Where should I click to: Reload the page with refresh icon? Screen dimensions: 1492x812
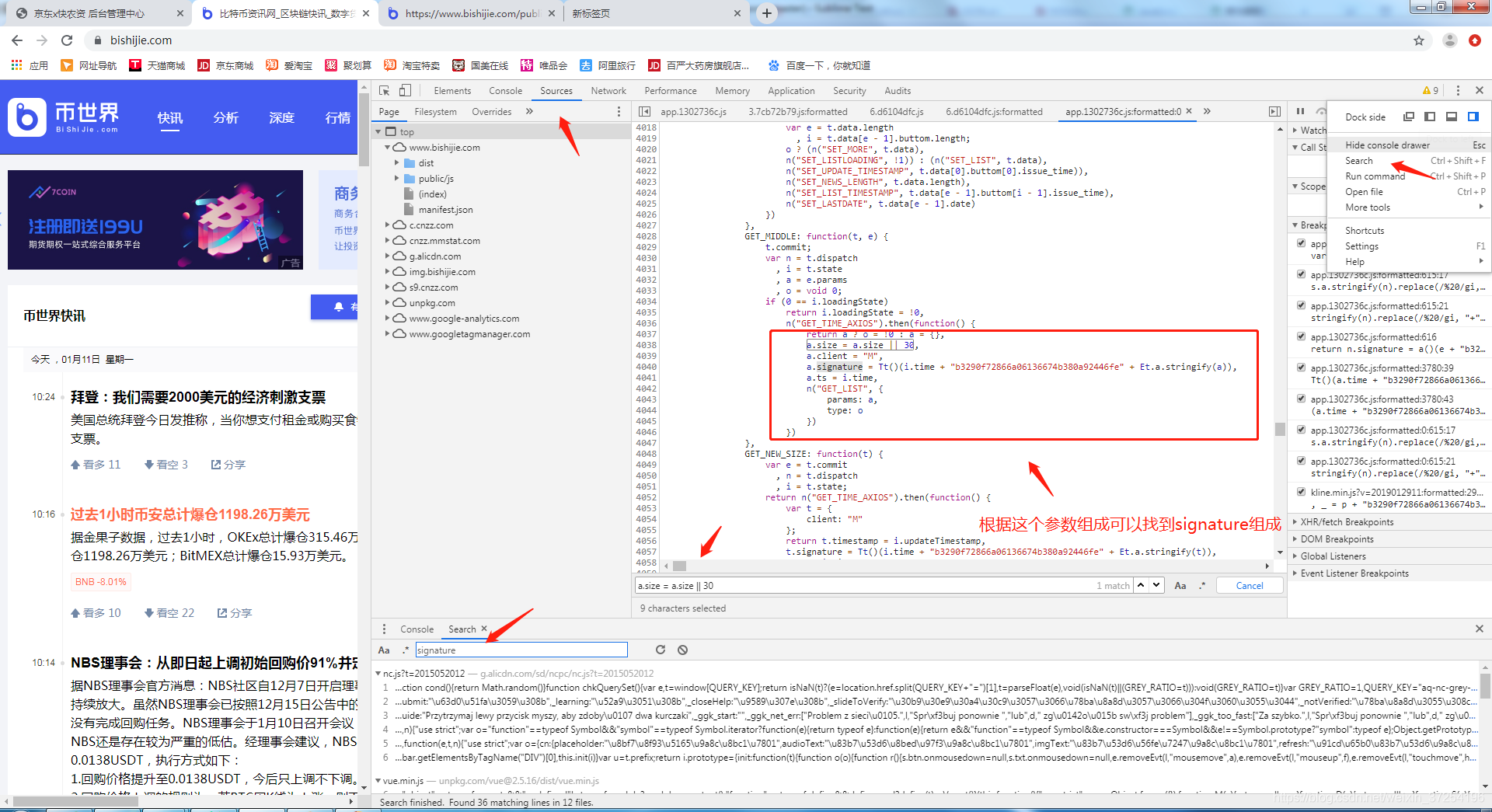(67, 40)
